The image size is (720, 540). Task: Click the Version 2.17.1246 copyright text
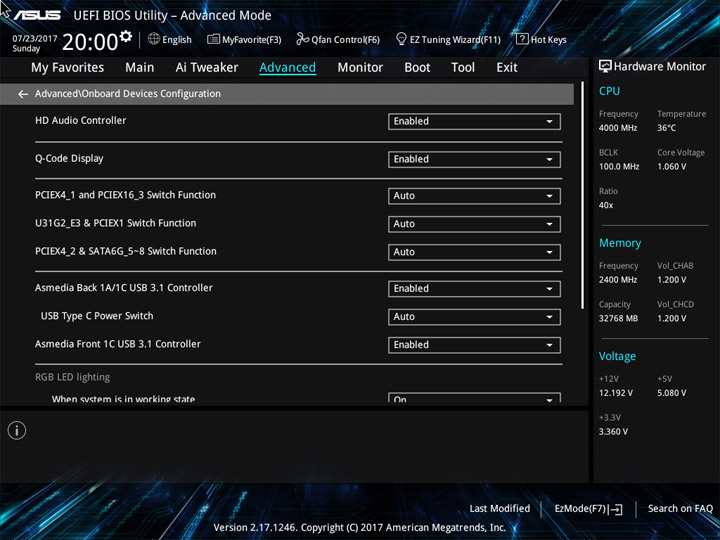coord(360,528)
